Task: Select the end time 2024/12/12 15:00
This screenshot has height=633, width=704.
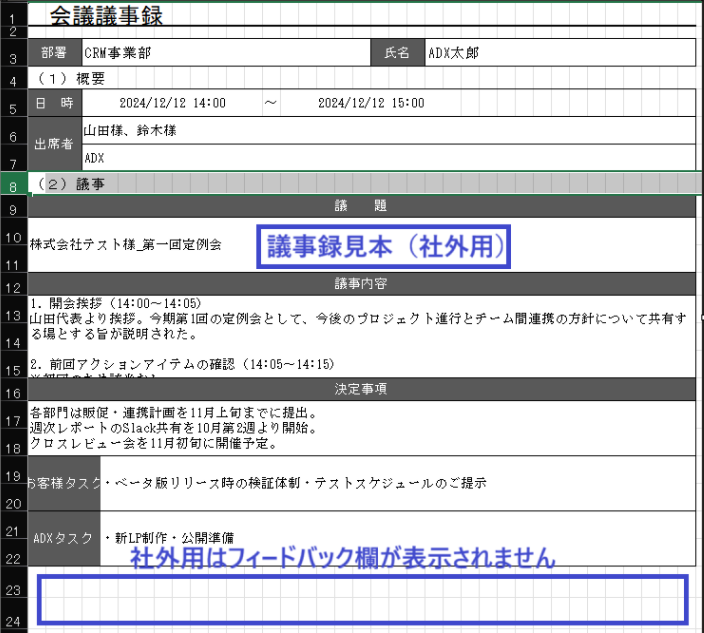Action: 370,103
